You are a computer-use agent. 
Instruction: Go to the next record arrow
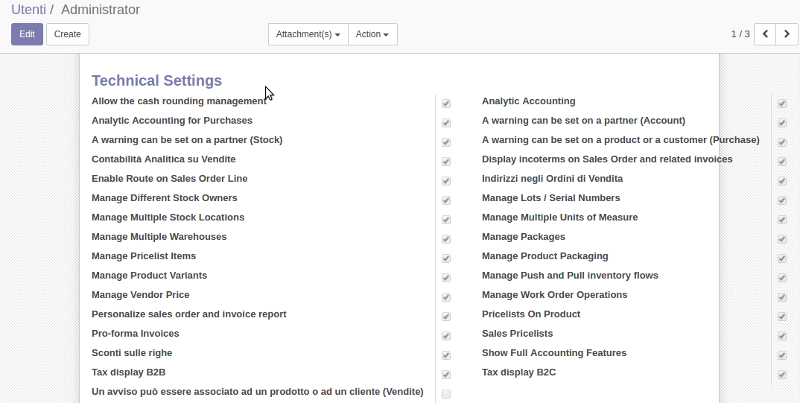pos(787,34)
